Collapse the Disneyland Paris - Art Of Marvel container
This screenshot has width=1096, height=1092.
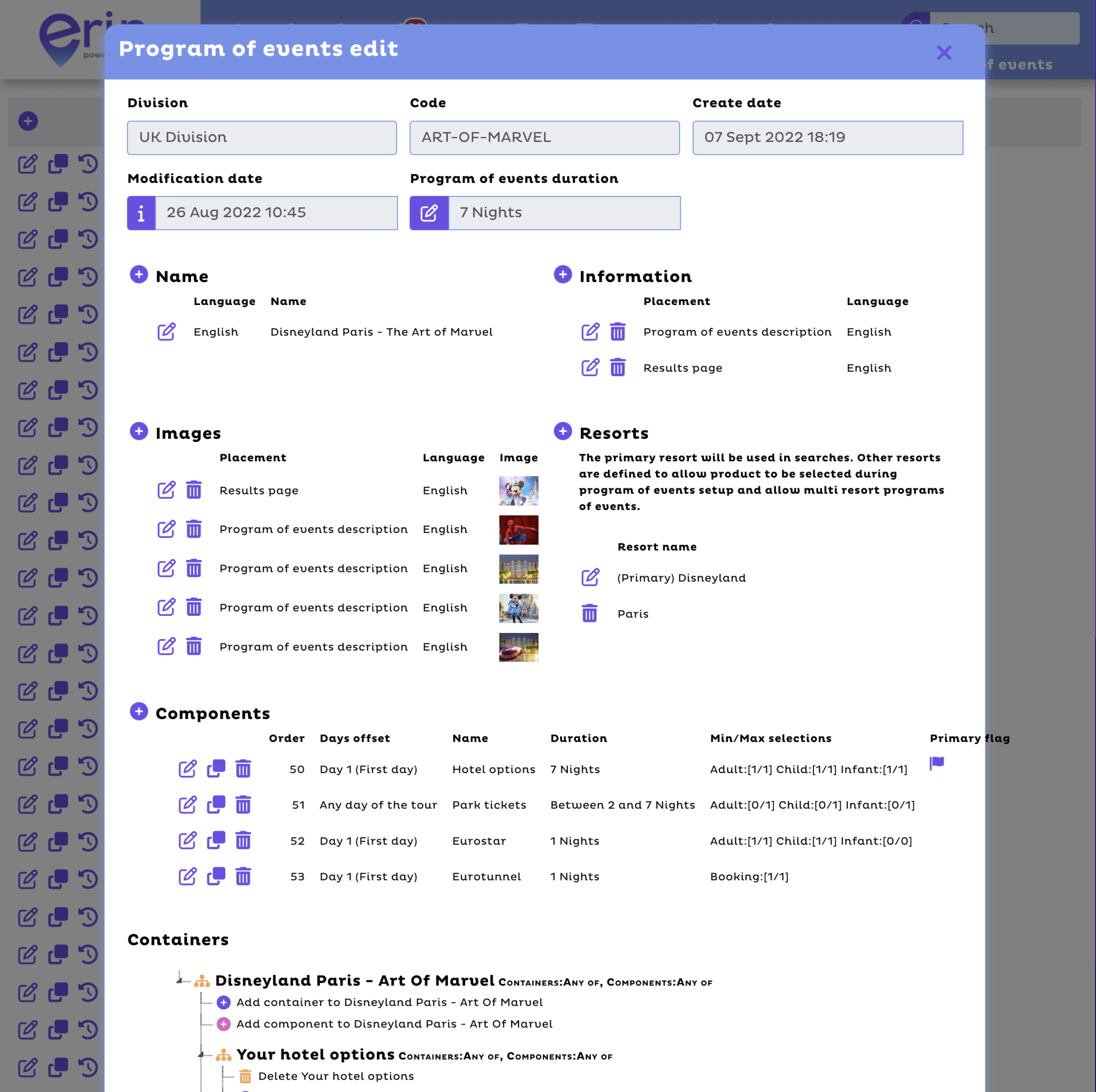(x=179, y=980)
